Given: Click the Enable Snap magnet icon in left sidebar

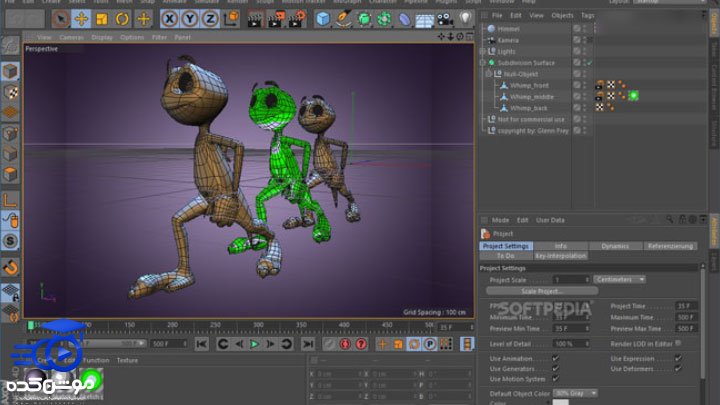Looking at the screenshot, I should click(x=11, y=267).
